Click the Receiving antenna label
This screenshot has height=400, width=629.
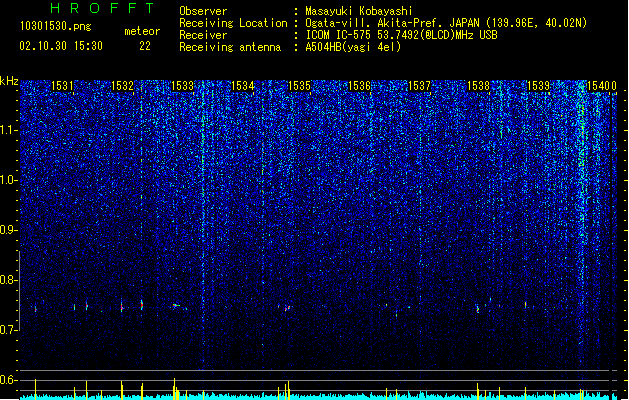click(x=230, y=47)
